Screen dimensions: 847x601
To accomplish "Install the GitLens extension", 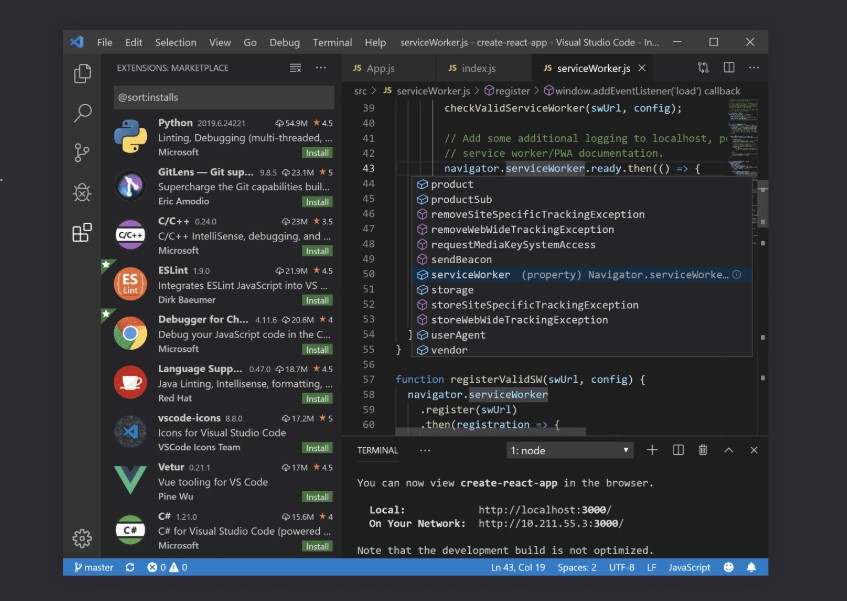I will [317, 202].
